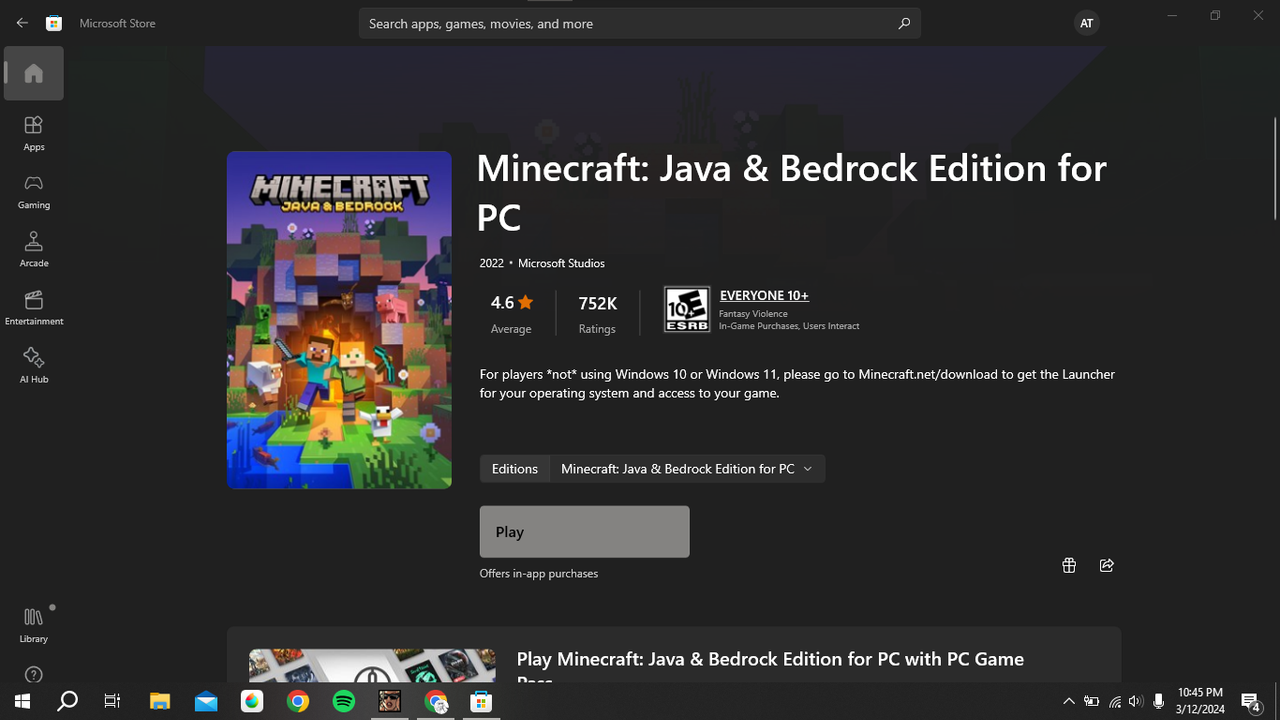
Task: Open File Explorer from taskbar
Action: coord(160,701)
